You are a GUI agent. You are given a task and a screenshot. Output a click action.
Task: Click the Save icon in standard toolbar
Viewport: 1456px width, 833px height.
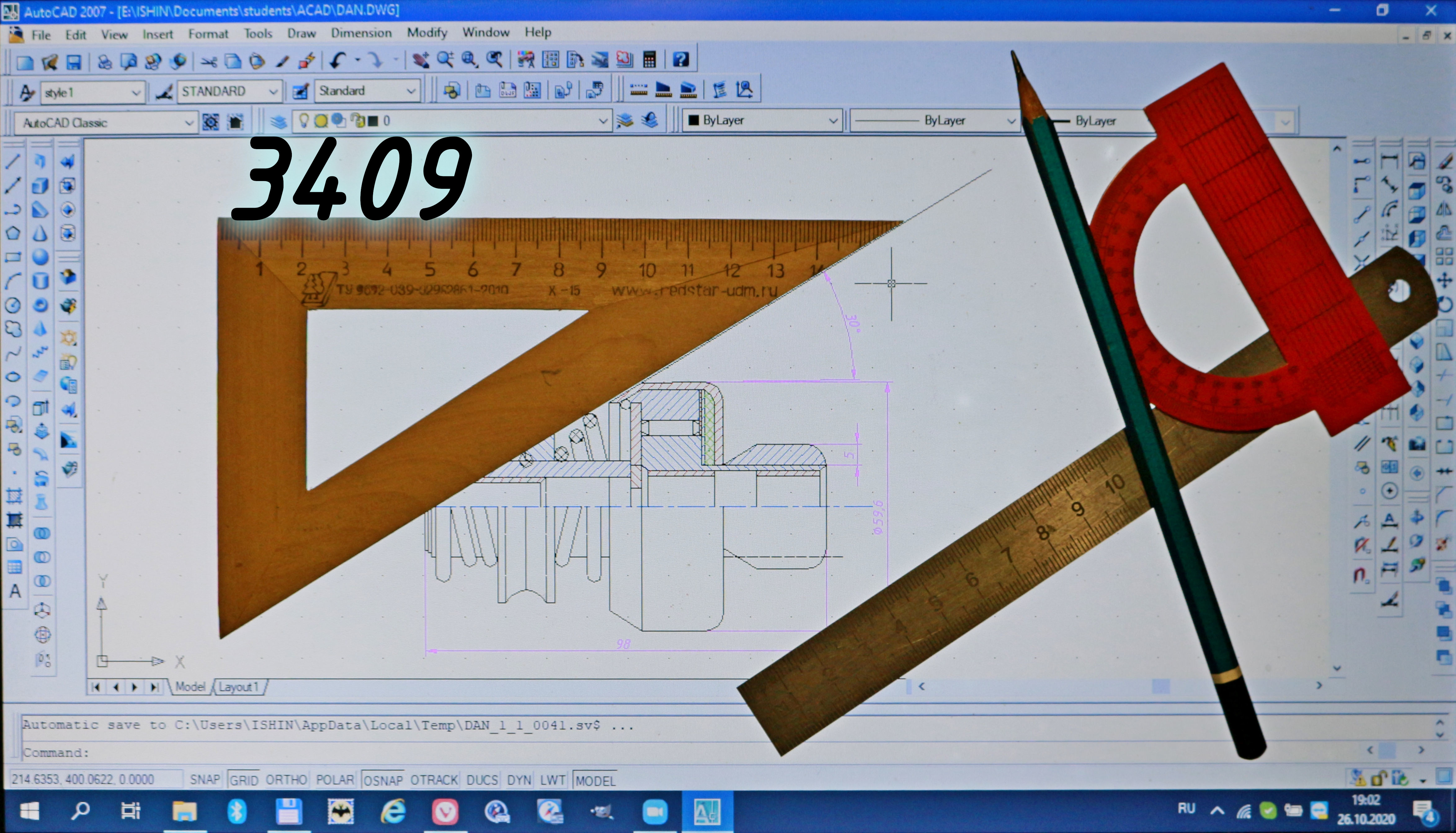(x=74, y=62)
